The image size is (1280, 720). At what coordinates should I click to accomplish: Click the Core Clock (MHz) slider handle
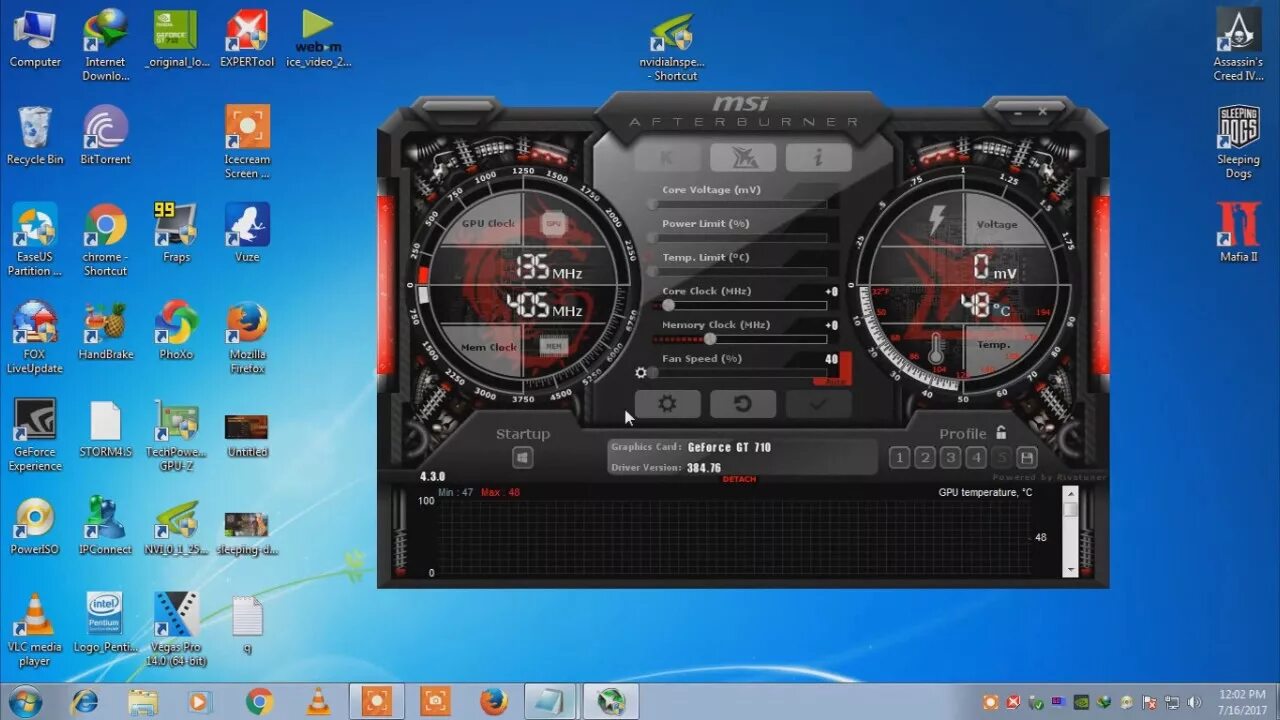coord(668,305)
